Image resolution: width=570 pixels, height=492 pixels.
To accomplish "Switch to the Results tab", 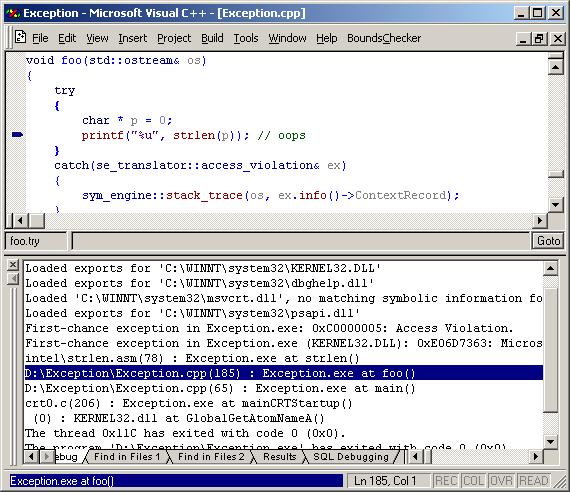I will click(280, 457).
